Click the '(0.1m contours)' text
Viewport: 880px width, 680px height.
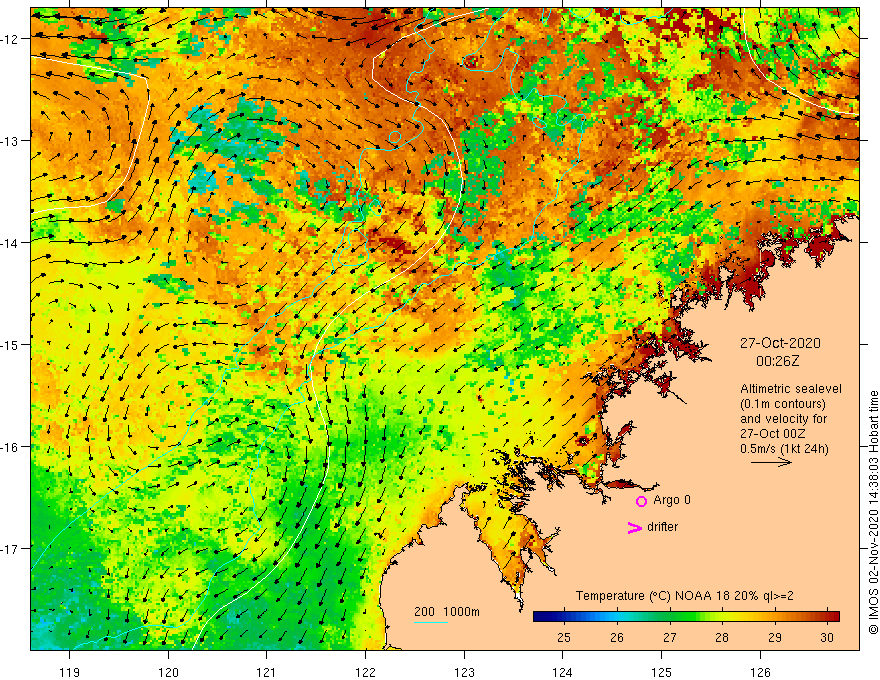[x=783, y=404]
